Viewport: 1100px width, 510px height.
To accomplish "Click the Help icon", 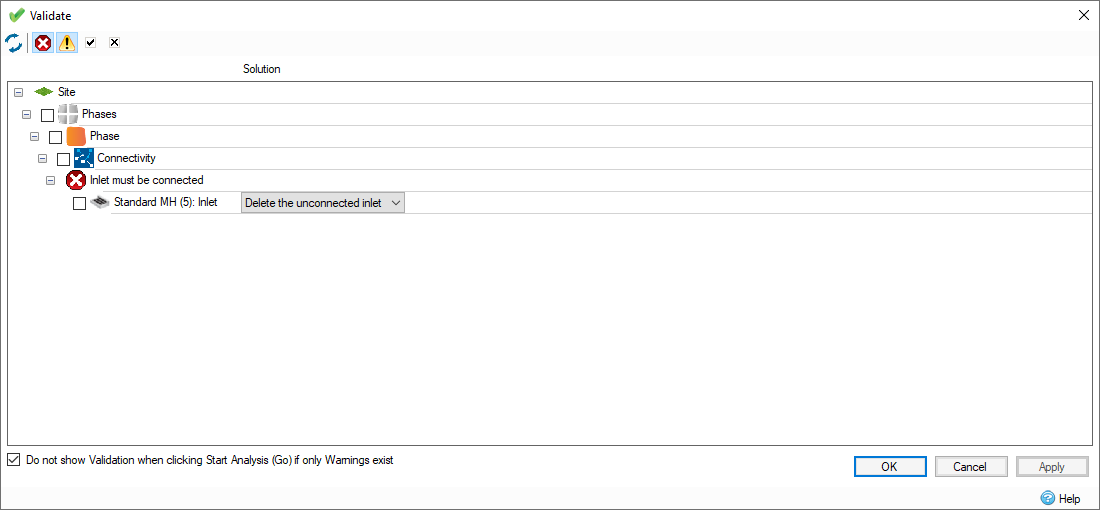I will click(1047, 498).
